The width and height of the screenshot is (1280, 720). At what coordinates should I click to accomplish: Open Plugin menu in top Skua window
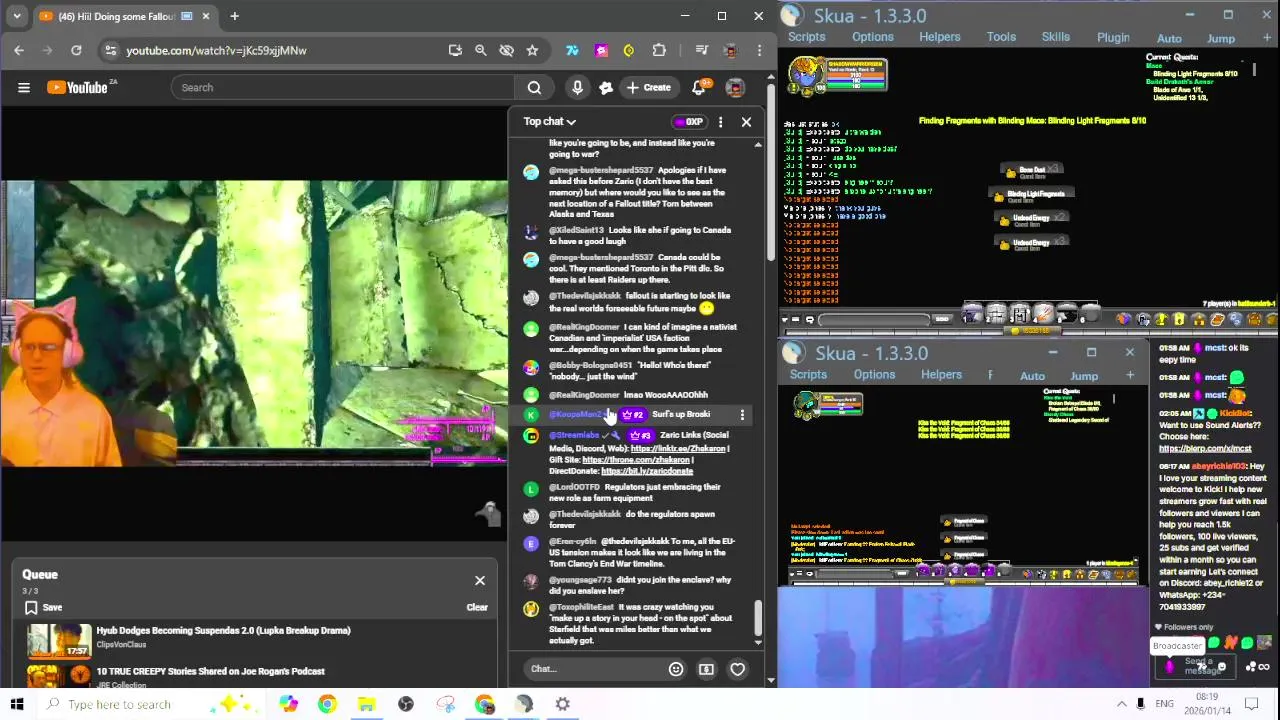(x=1113, y=37)
